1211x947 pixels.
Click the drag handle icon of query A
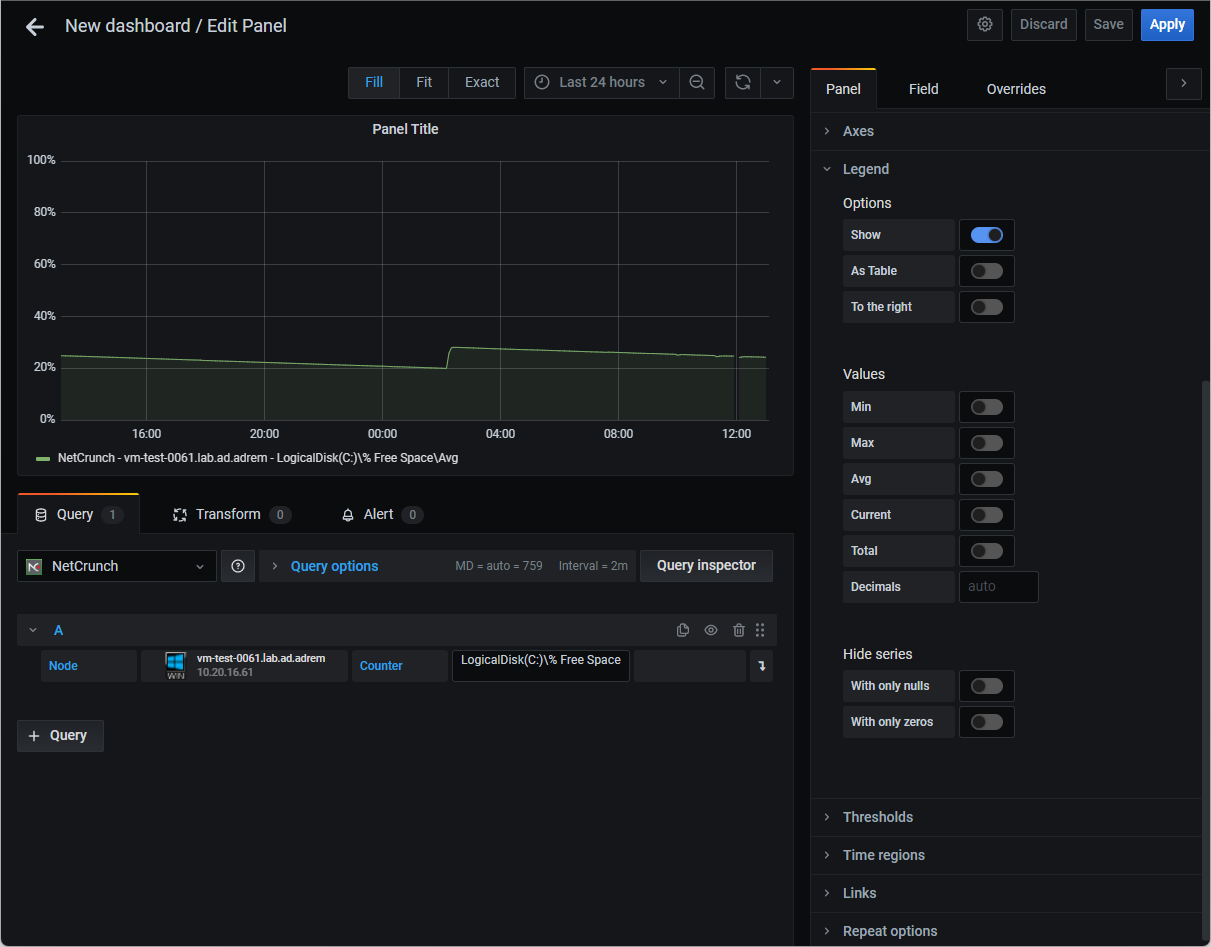760,630
